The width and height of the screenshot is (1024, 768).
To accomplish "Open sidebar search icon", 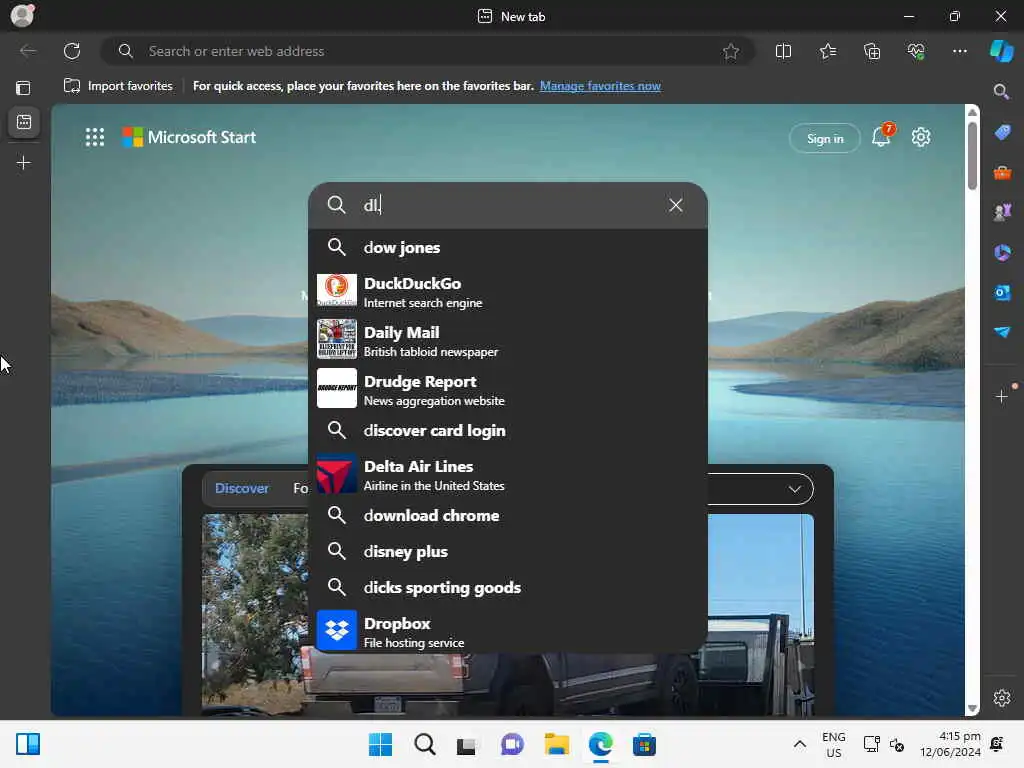I will coord(1001,91).
